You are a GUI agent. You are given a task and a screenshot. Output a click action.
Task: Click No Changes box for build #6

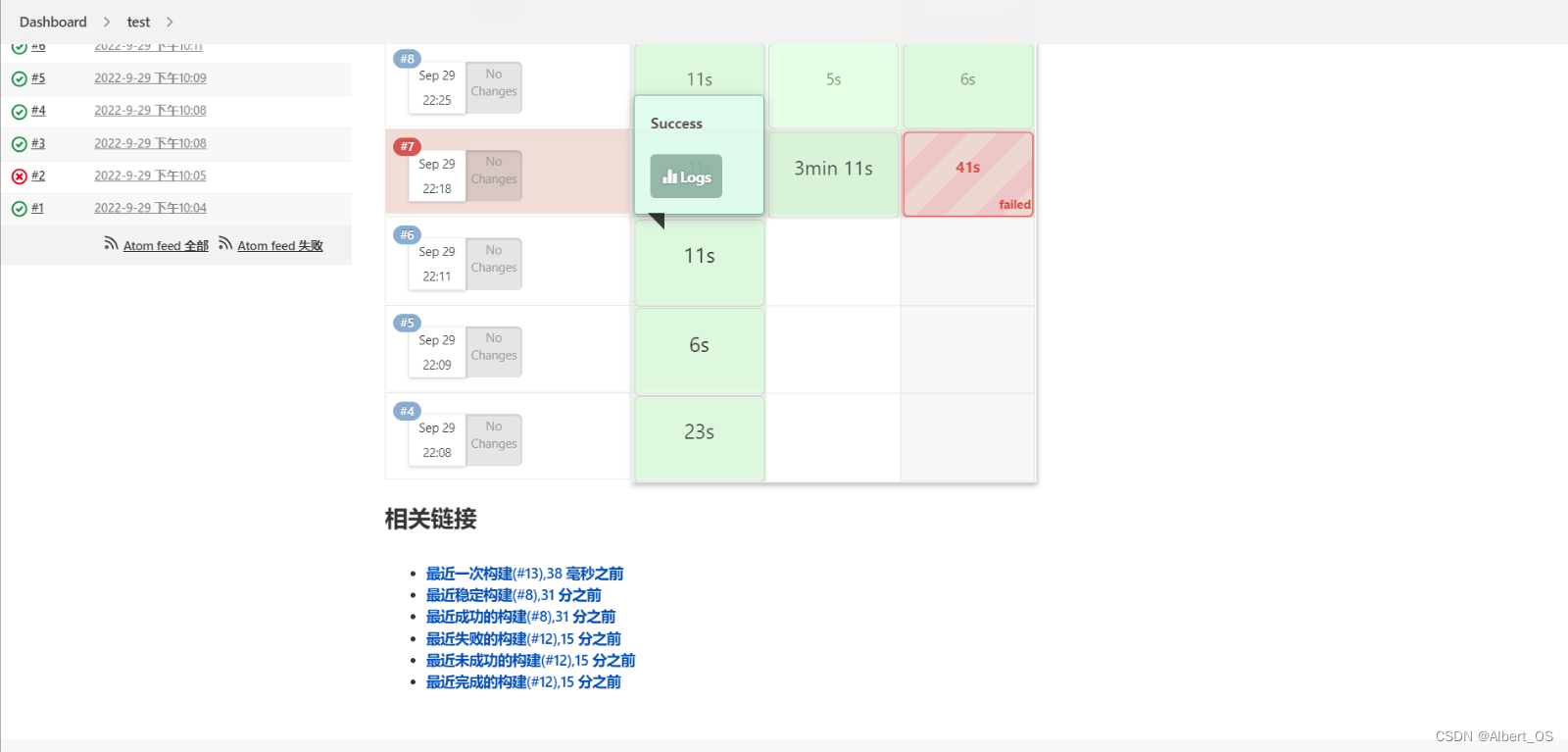493,264
